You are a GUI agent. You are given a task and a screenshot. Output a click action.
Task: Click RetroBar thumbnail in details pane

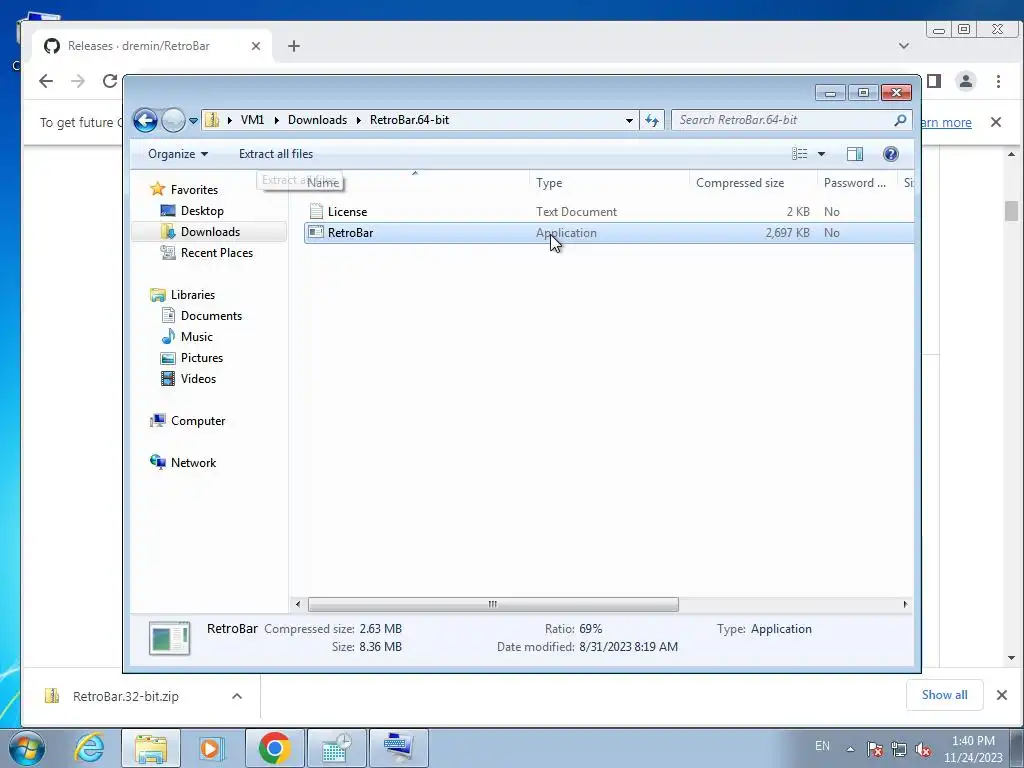pyautogui.click(x=170, y=638)
